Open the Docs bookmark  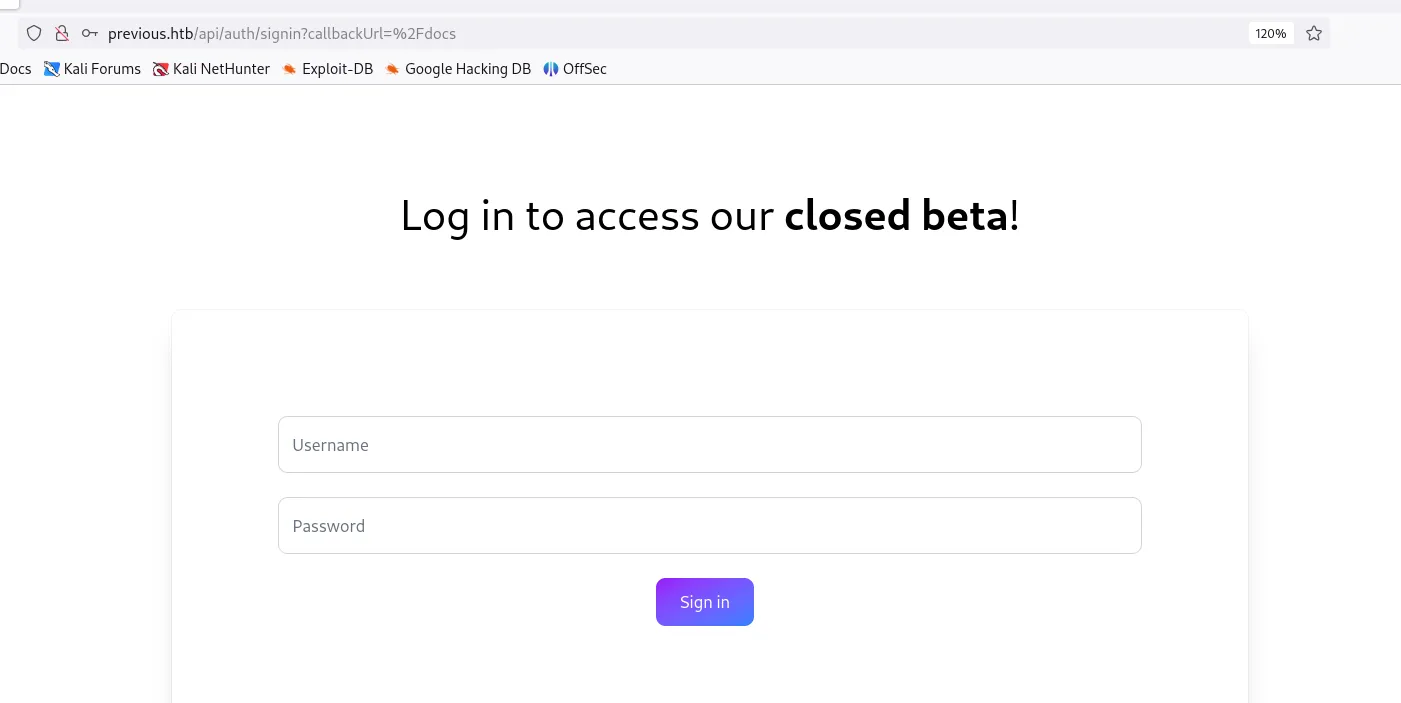(x=16, y=69)
